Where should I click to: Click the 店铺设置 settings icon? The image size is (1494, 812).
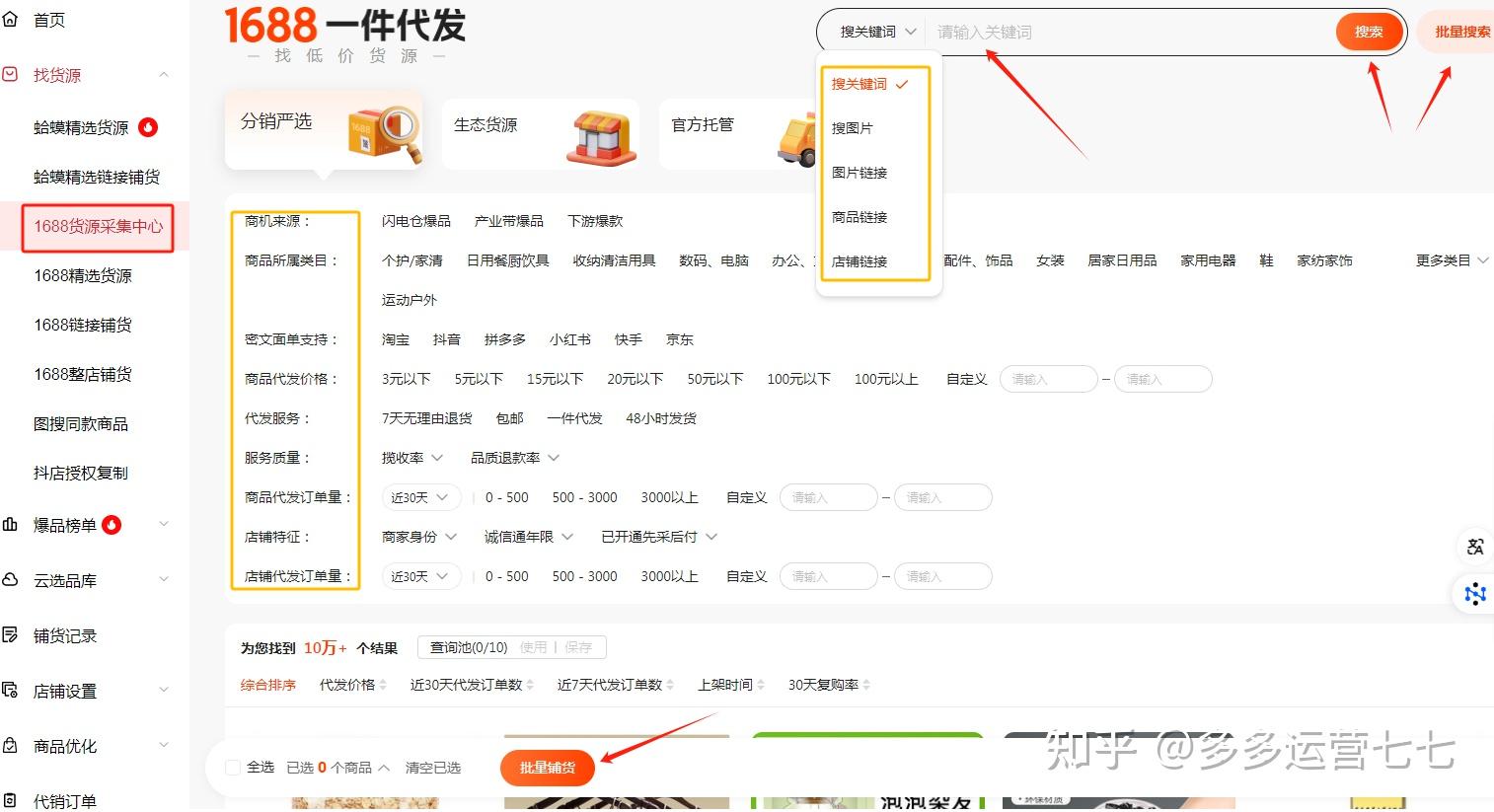[10, 691]
